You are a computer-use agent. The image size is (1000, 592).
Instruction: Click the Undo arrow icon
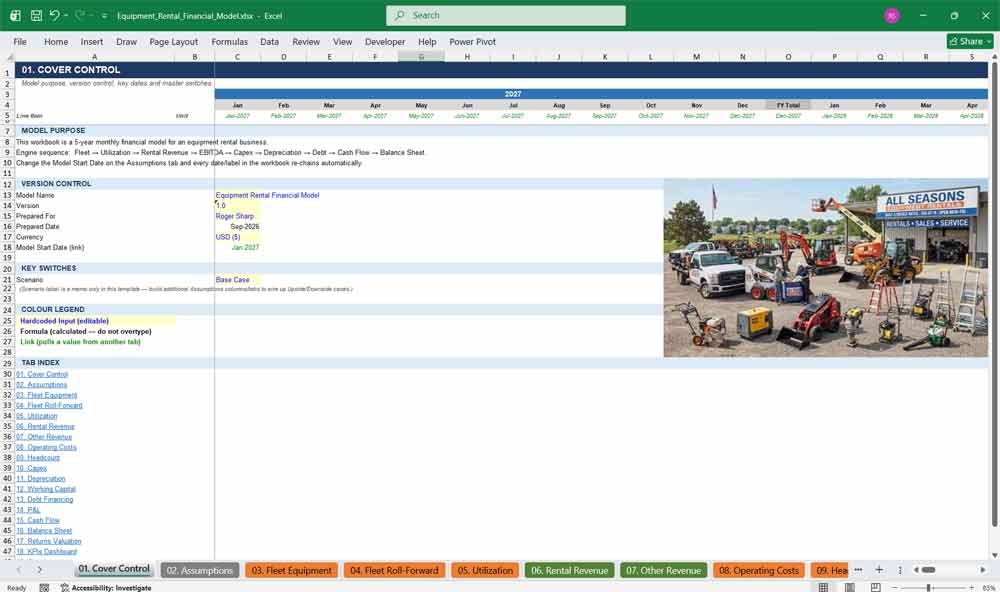click(x=54, y=15)
